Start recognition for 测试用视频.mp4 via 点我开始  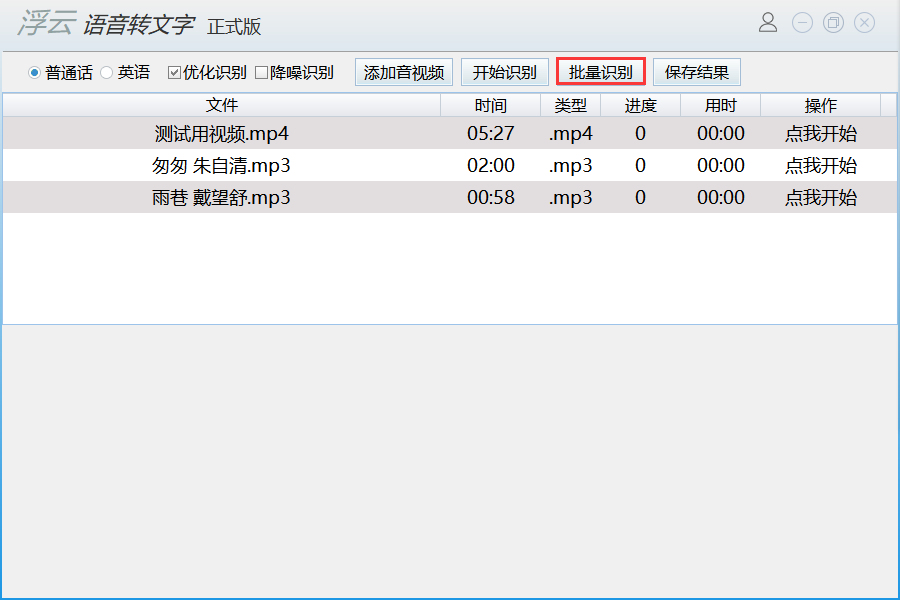[x=821, y=134]
